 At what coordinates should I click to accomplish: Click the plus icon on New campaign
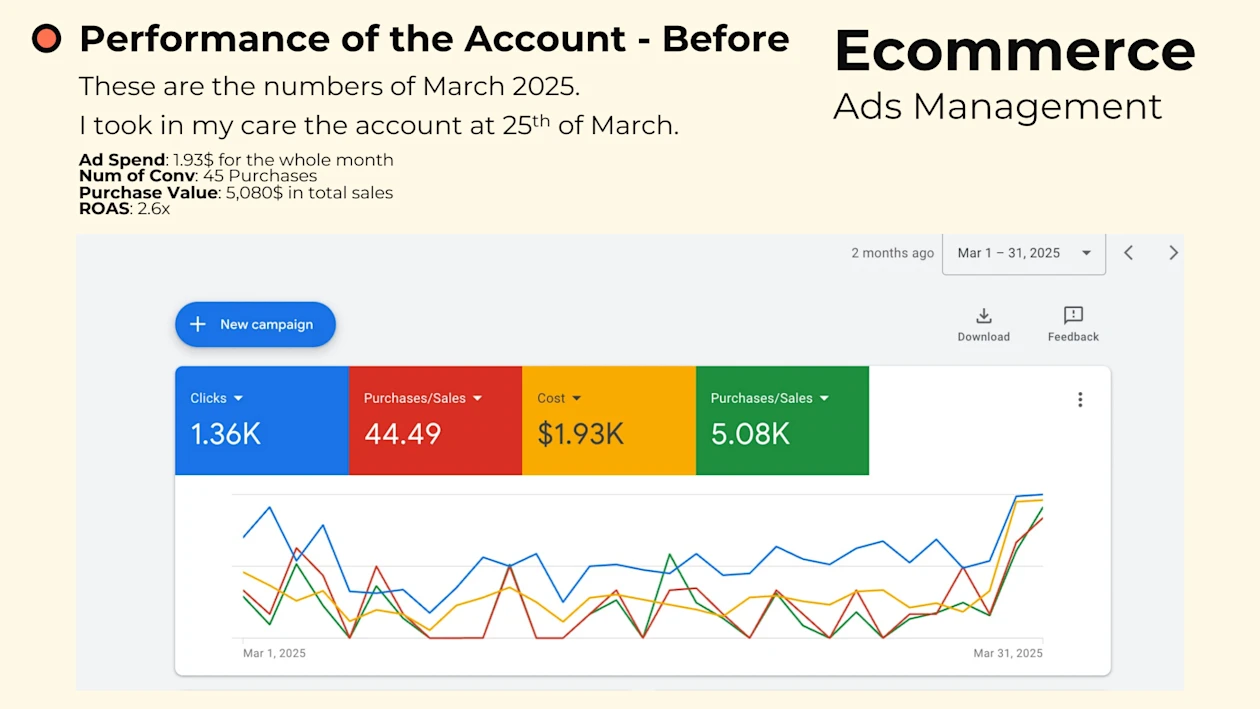click(198, 324)
